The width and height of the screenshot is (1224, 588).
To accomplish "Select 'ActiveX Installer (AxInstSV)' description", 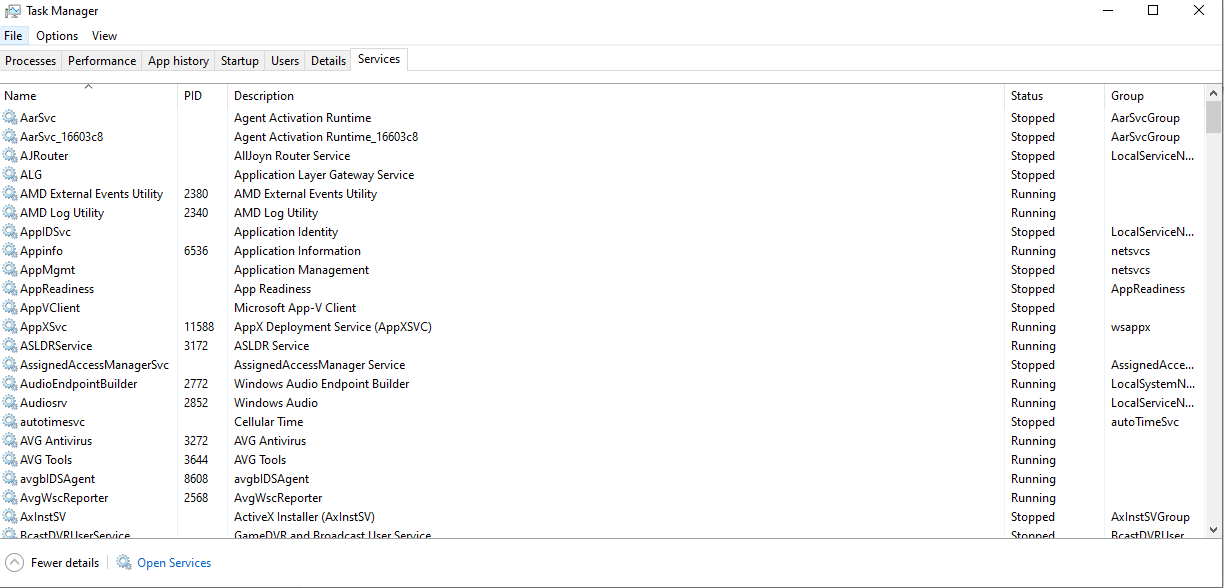I will click(304, 517).
